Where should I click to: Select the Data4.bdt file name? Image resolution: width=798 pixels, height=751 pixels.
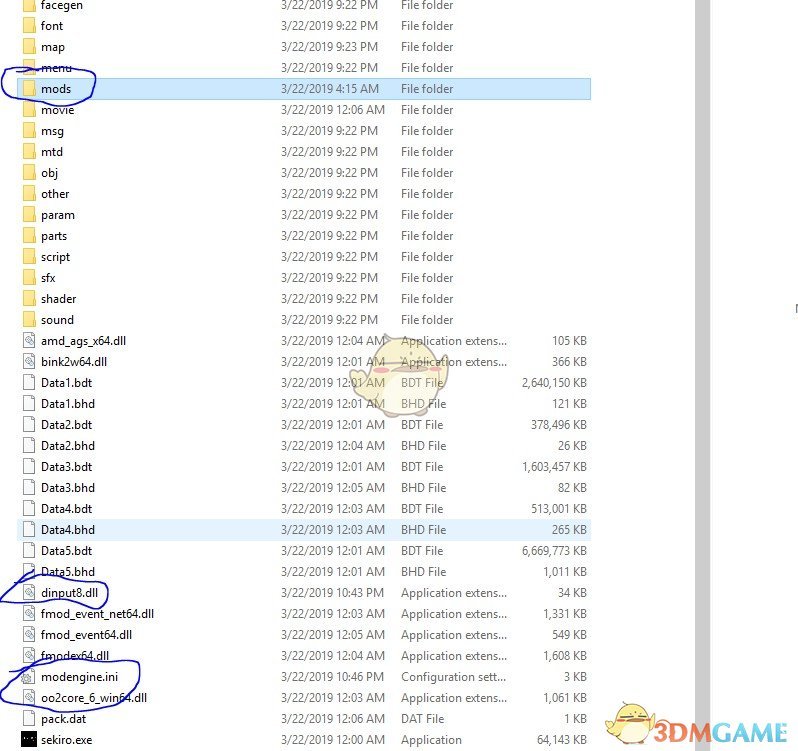67,509
